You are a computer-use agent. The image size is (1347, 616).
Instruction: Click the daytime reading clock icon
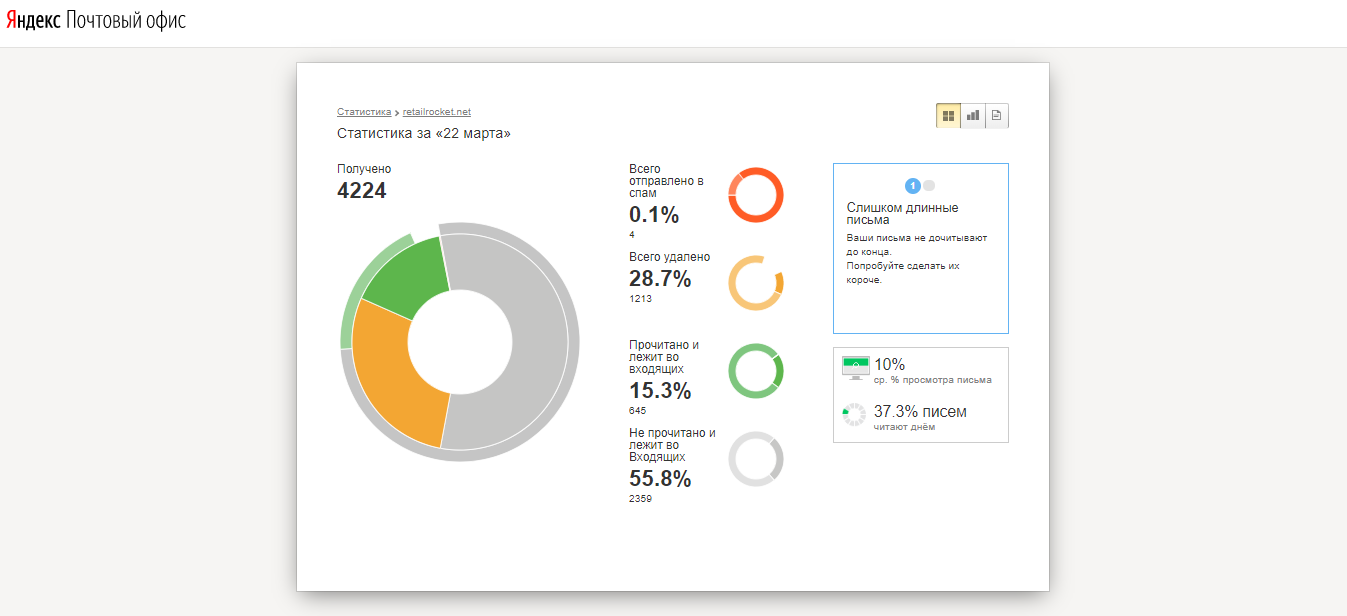pyautogui.click(x=854, y=415)
